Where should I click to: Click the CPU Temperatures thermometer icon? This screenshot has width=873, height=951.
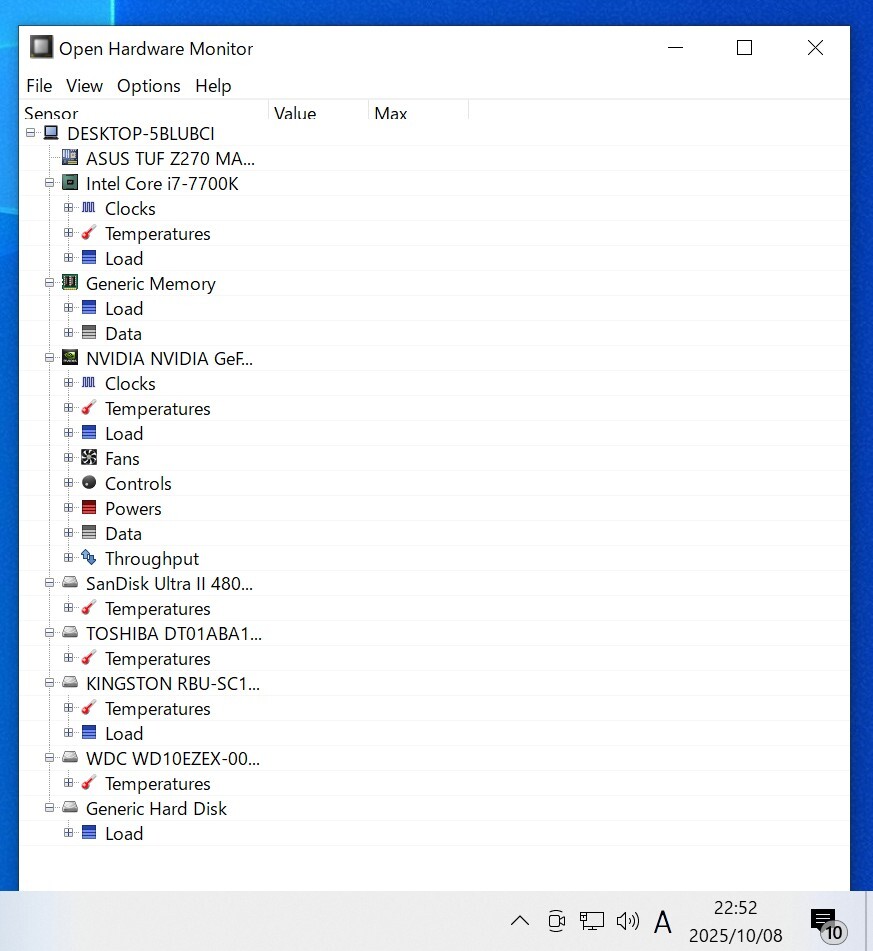tap(89, 233)
